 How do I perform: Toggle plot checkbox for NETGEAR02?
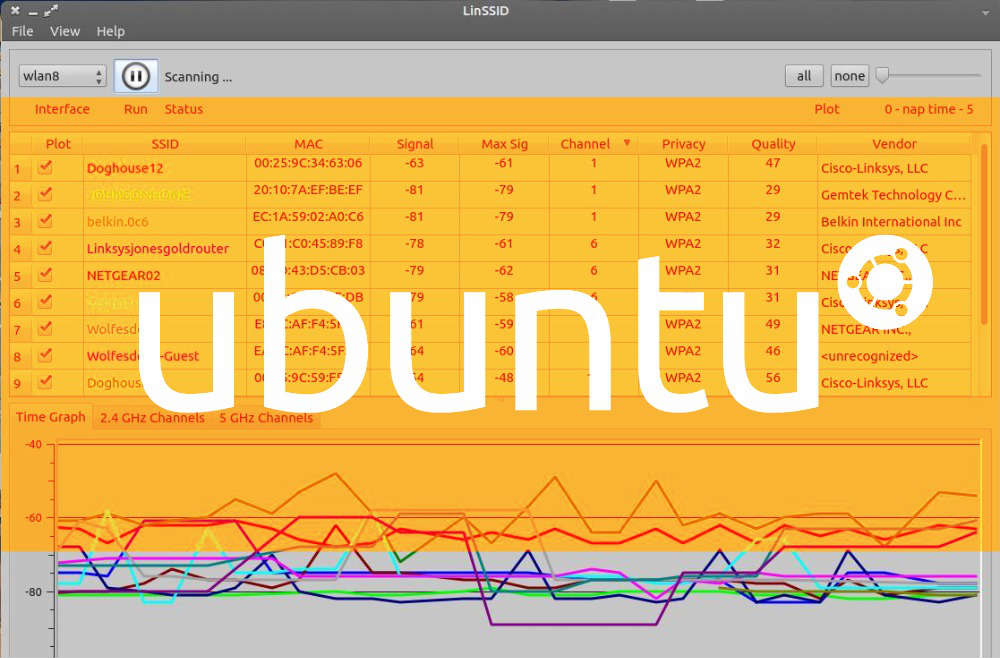[x=45, y=275]
